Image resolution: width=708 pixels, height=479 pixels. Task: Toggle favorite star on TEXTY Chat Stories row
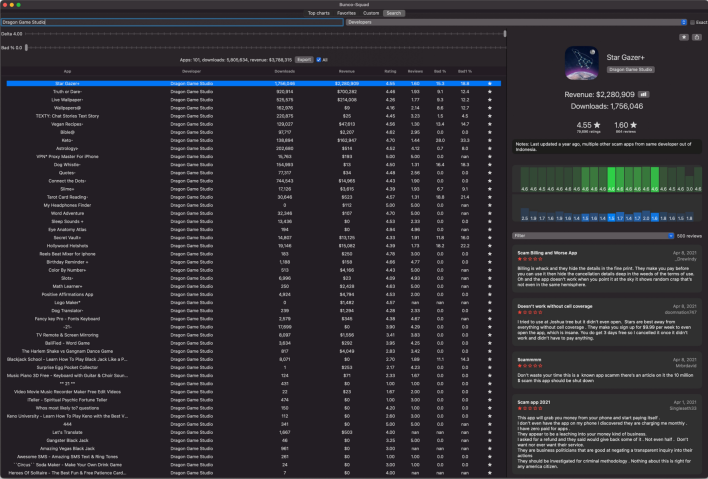coord(490,116)
